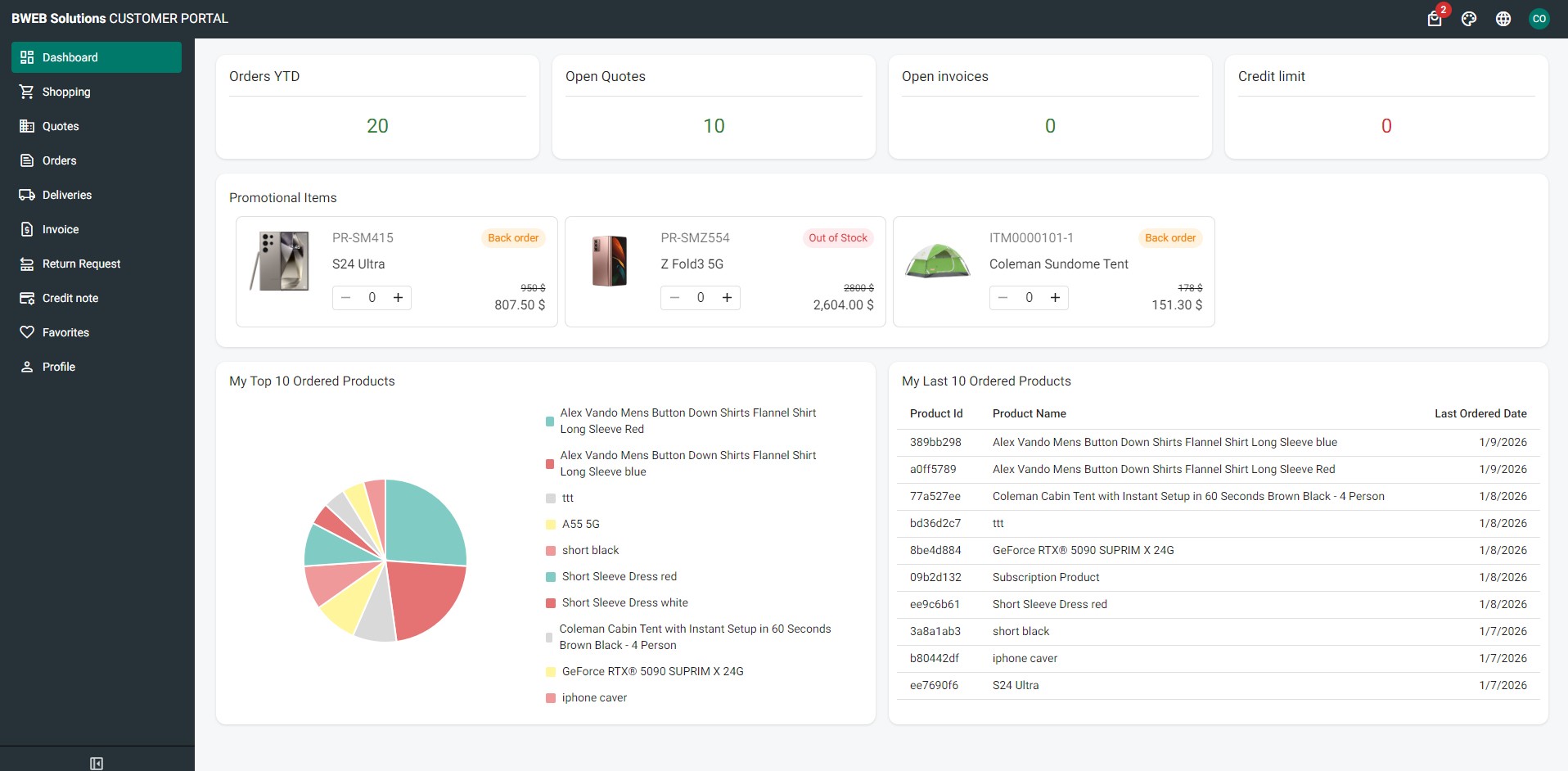Open the Return Request section
This screenshot has width=1568, height=771.
(82, 264)
